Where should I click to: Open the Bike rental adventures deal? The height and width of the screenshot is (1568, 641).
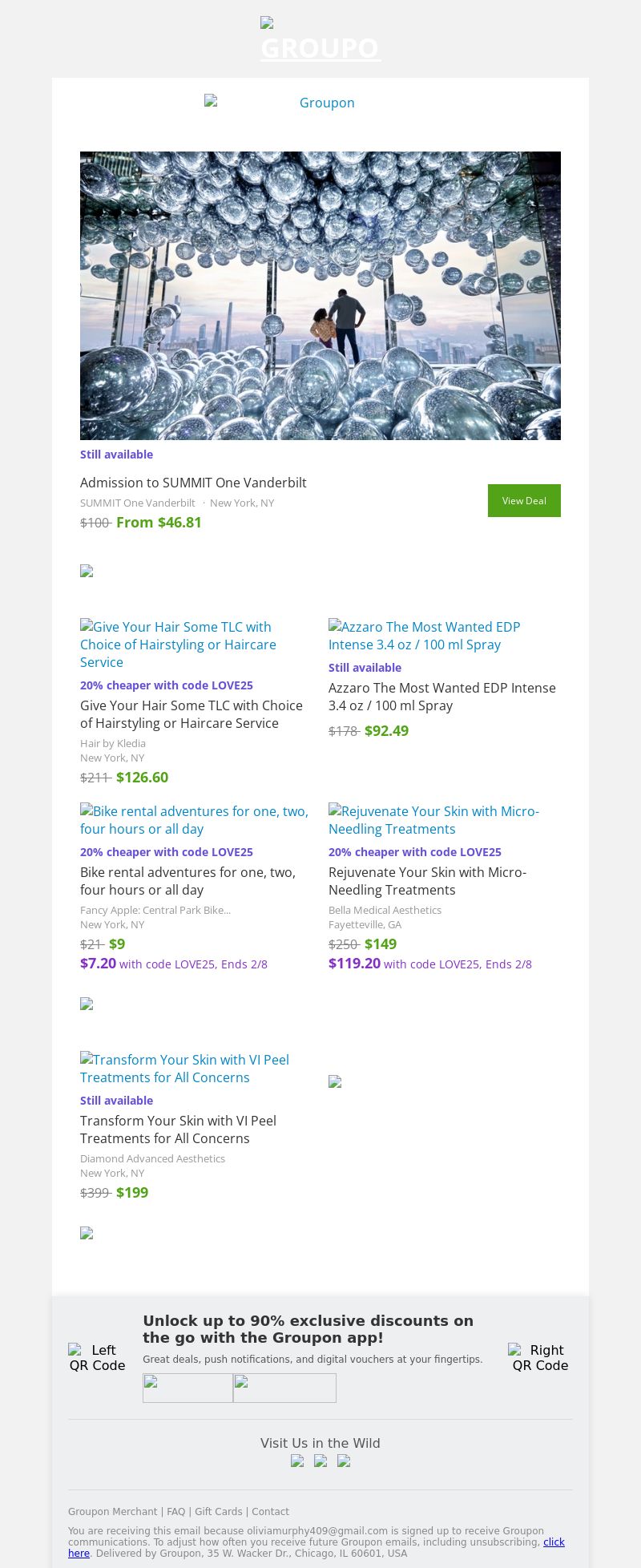click(x=187, y=881)
